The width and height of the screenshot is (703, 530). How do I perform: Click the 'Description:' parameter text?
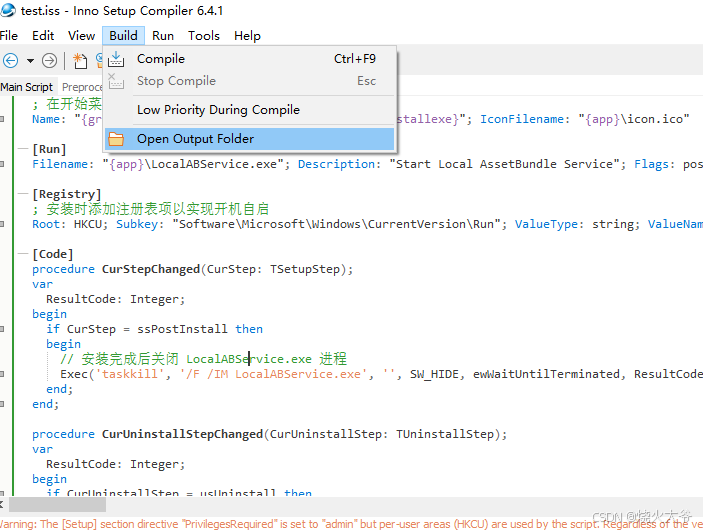tap(339, 164)
